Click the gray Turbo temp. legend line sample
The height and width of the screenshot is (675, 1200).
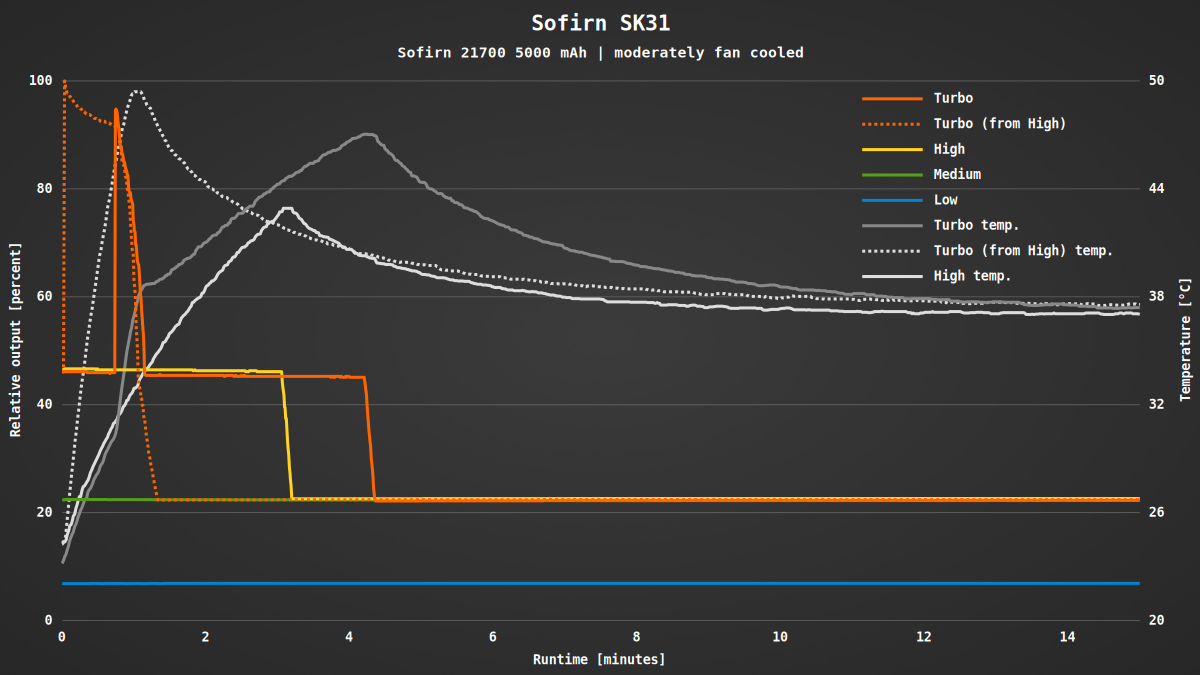(892, 225)
